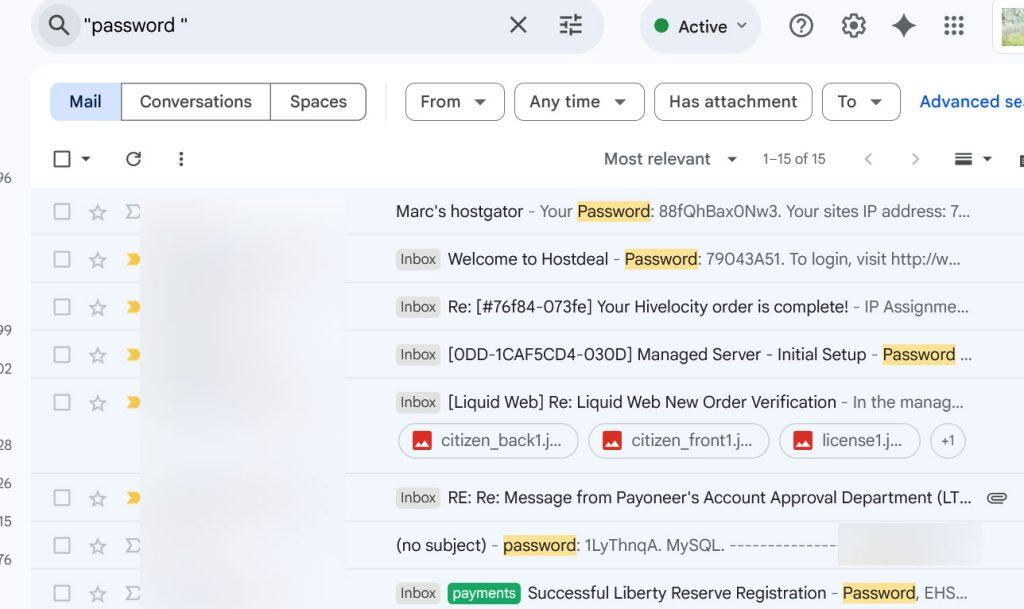Show the +1 additional attachment
This screenshot has width=1024, height=609.
point(948,441)
